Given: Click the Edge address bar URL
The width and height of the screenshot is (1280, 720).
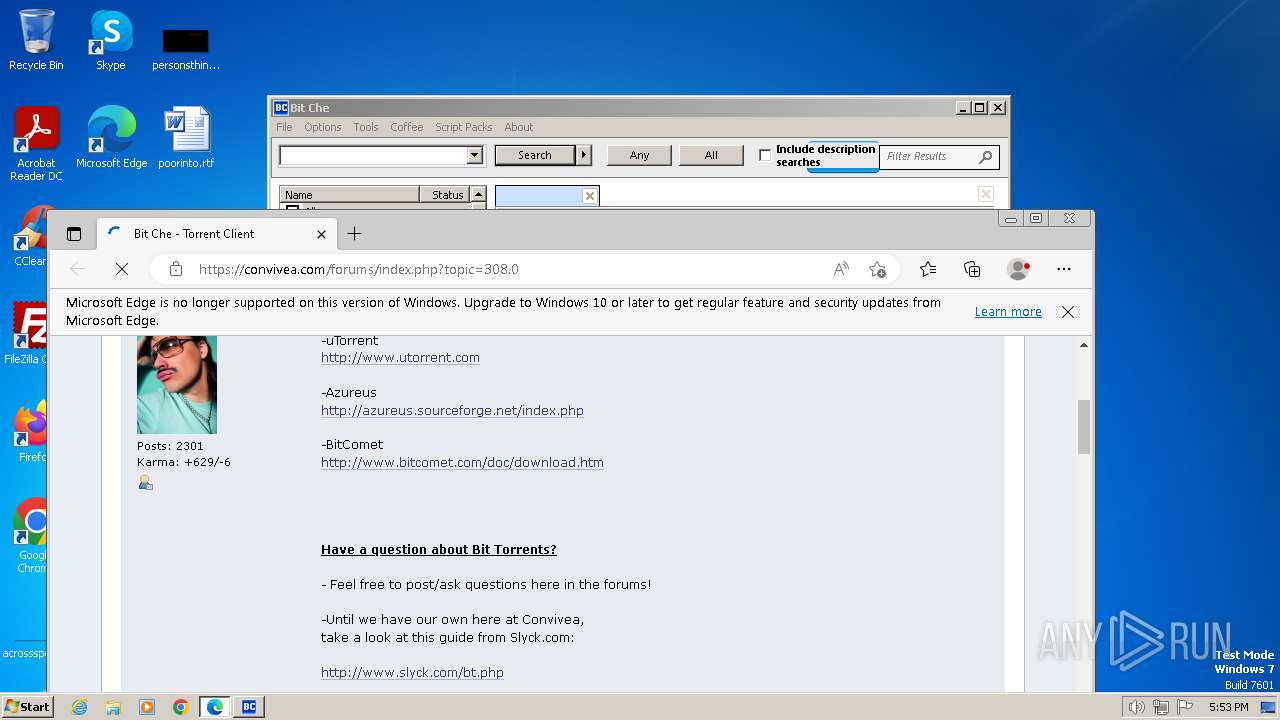Looking at the screenshot, I should (x=359, y=269).
